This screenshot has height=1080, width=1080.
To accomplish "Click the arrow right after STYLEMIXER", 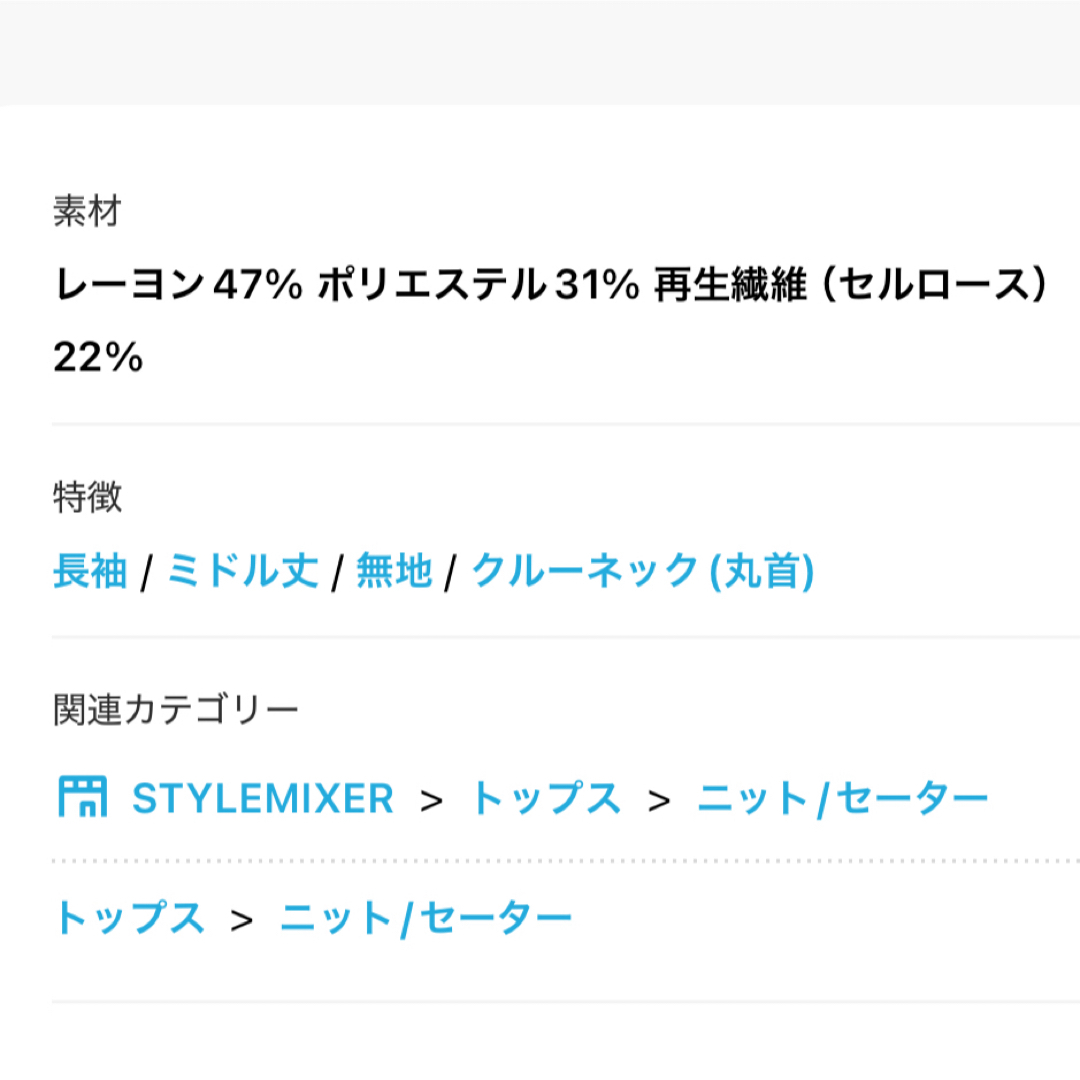I will (431, 800).
